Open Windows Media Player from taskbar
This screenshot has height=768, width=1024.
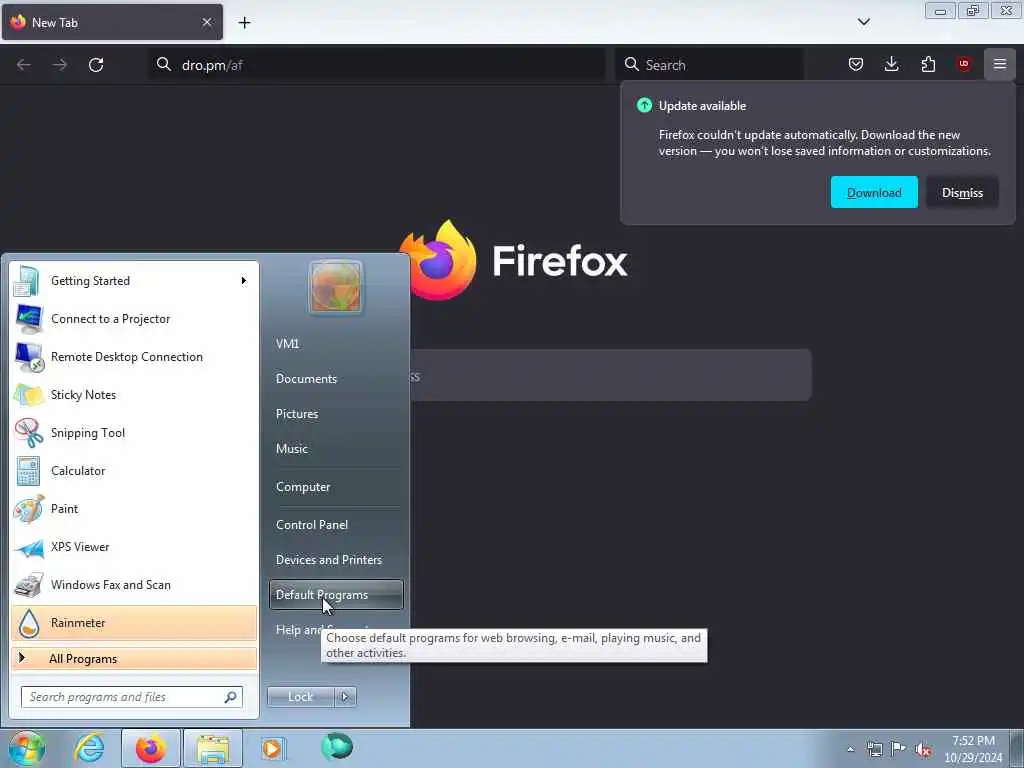272,748
